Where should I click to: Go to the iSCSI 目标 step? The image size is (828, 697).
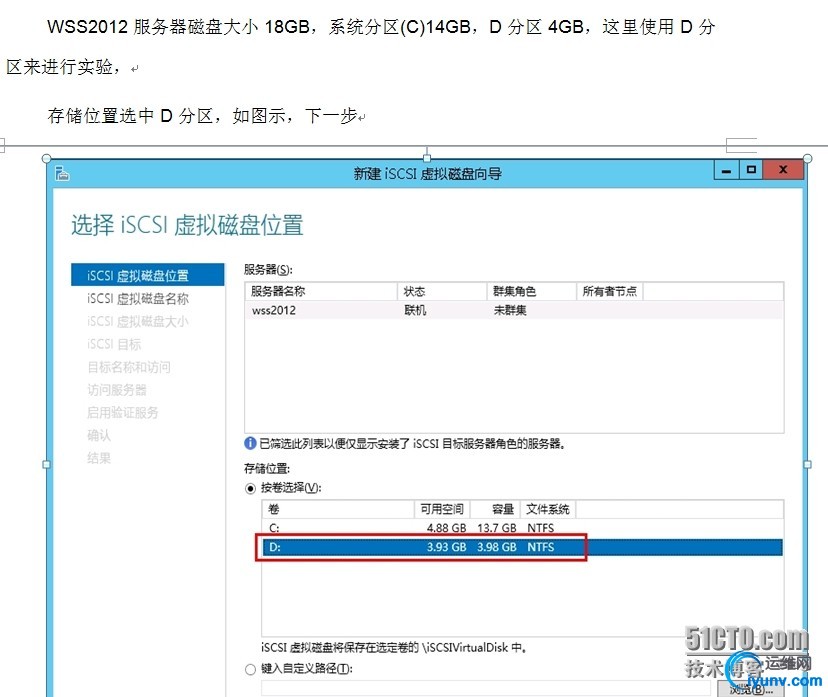click(x=114, y=344)
